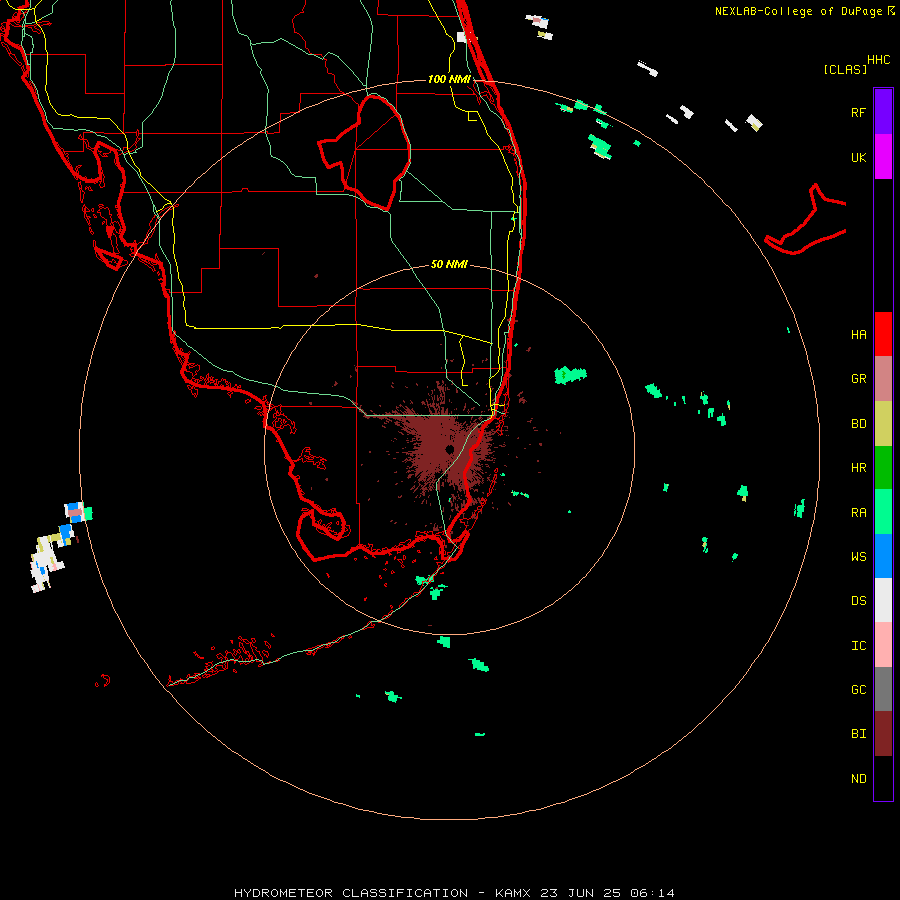
Task: Click the HR legend label
Action: (858, 468)
